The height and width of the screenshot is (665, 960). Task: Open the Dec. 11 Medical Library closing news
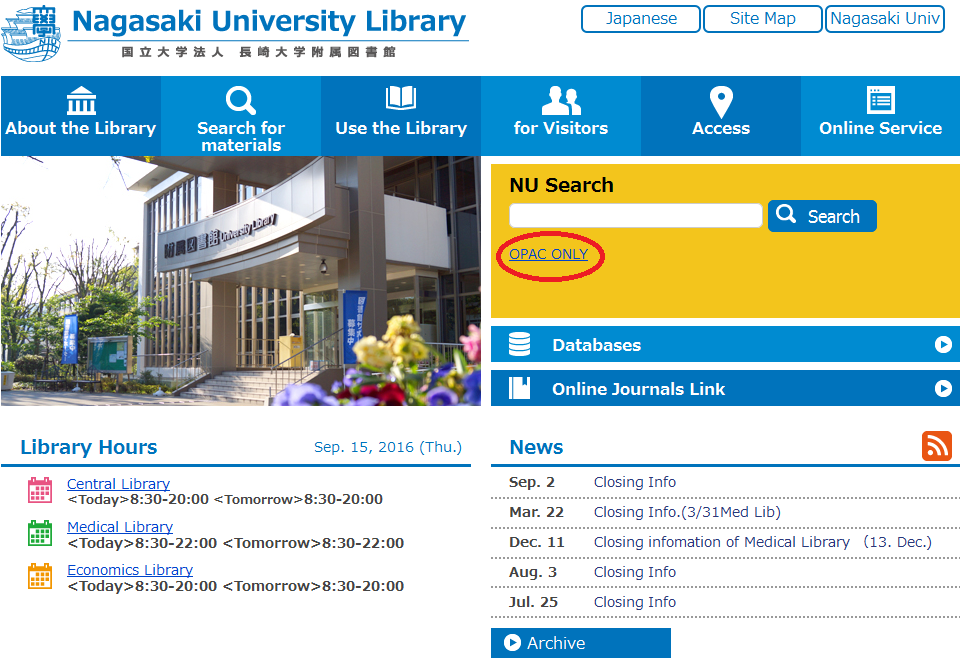(x=762, y=542)
